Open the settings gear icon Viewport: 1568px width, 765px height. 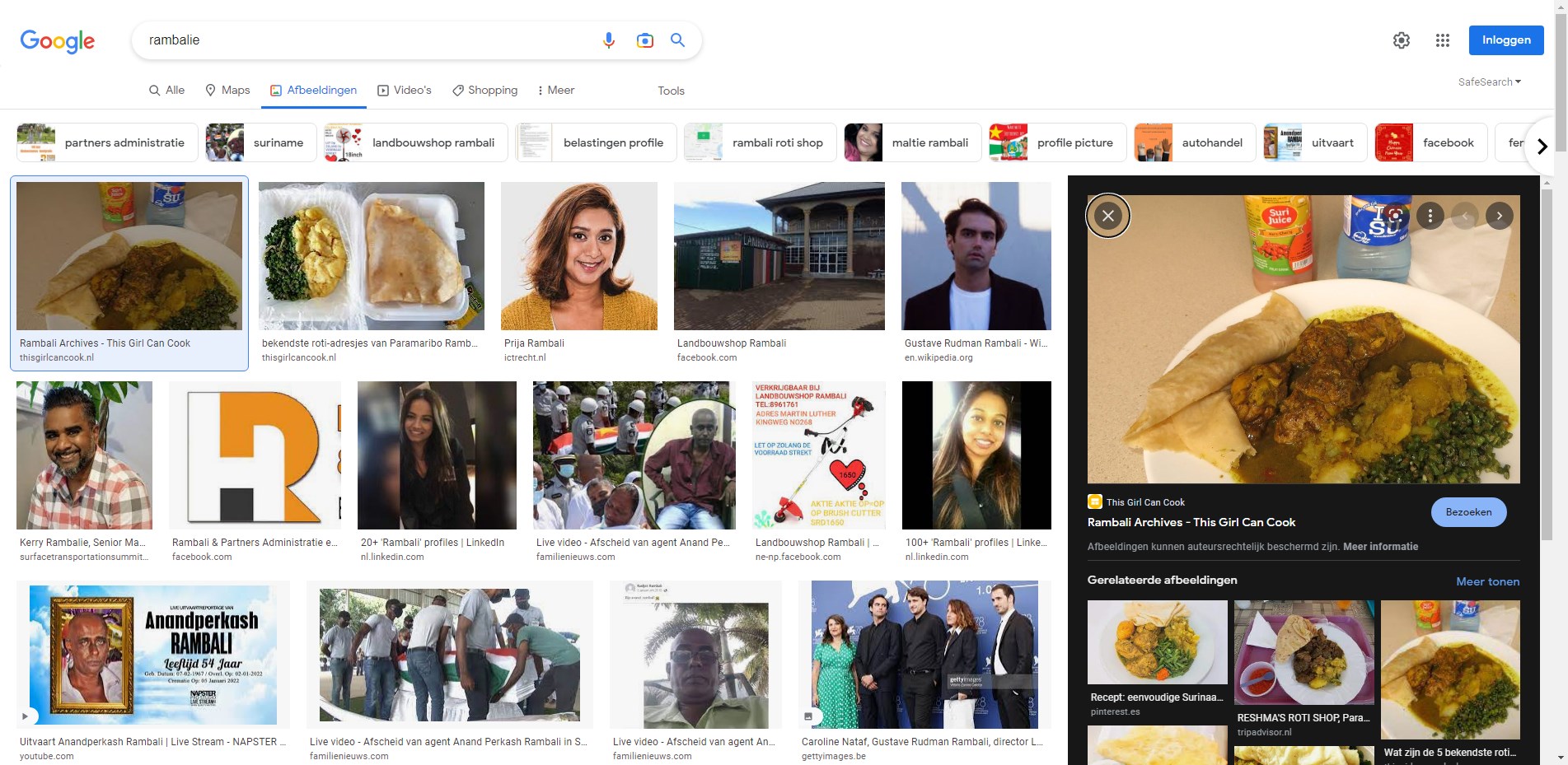click(x=1401, y=40)
